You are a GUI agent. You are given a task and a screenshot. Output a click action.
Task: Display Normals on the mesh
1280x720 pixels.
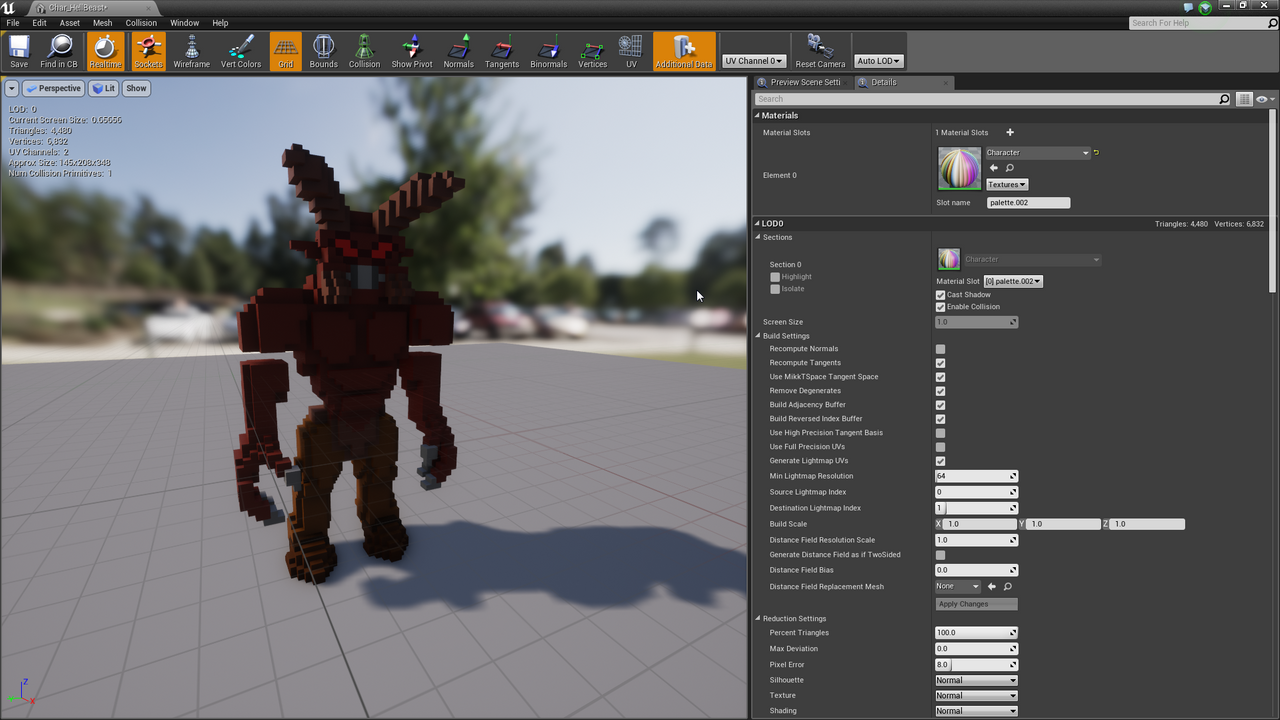[x=458, y=51]
